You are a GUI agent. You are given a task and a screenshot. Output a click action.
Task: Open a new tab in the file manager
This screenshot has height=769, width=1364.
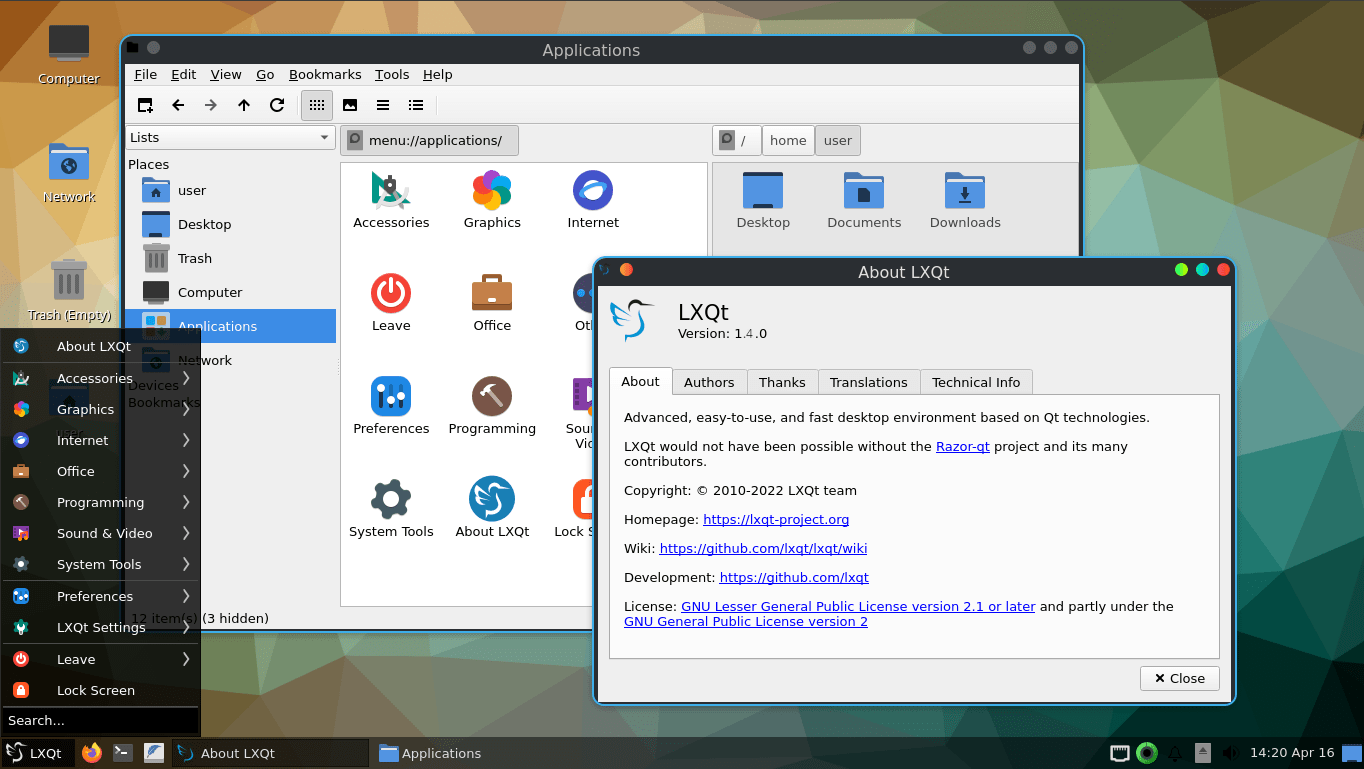pos(144,105)
